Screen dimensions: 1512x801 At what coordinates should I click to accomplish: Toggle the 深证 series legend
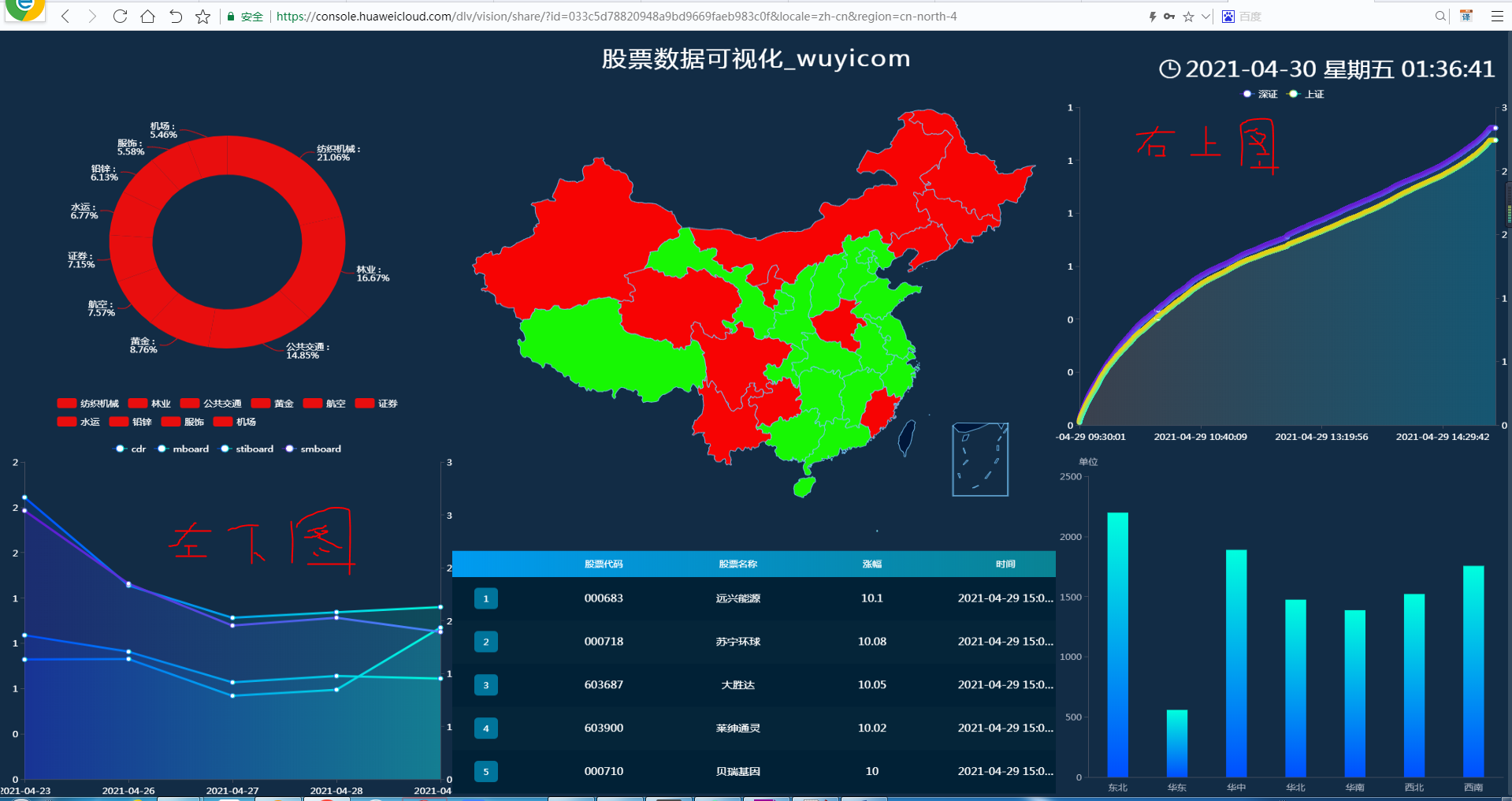1260,94
